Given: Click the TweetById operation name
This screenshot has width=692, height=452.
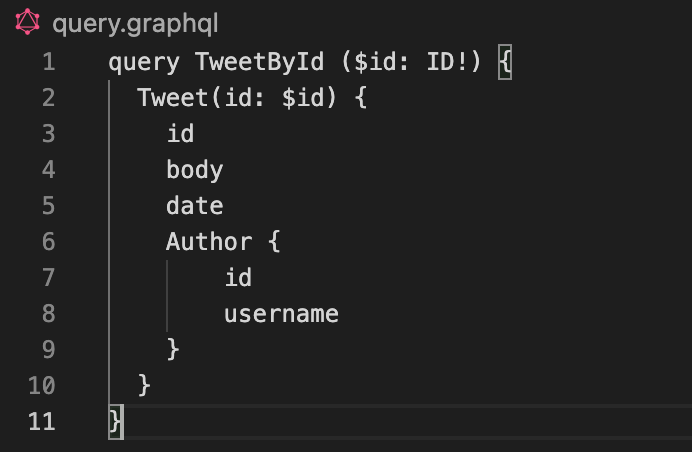Looking at the screenshot, I should pyautogui.click(x=259, y=62).
